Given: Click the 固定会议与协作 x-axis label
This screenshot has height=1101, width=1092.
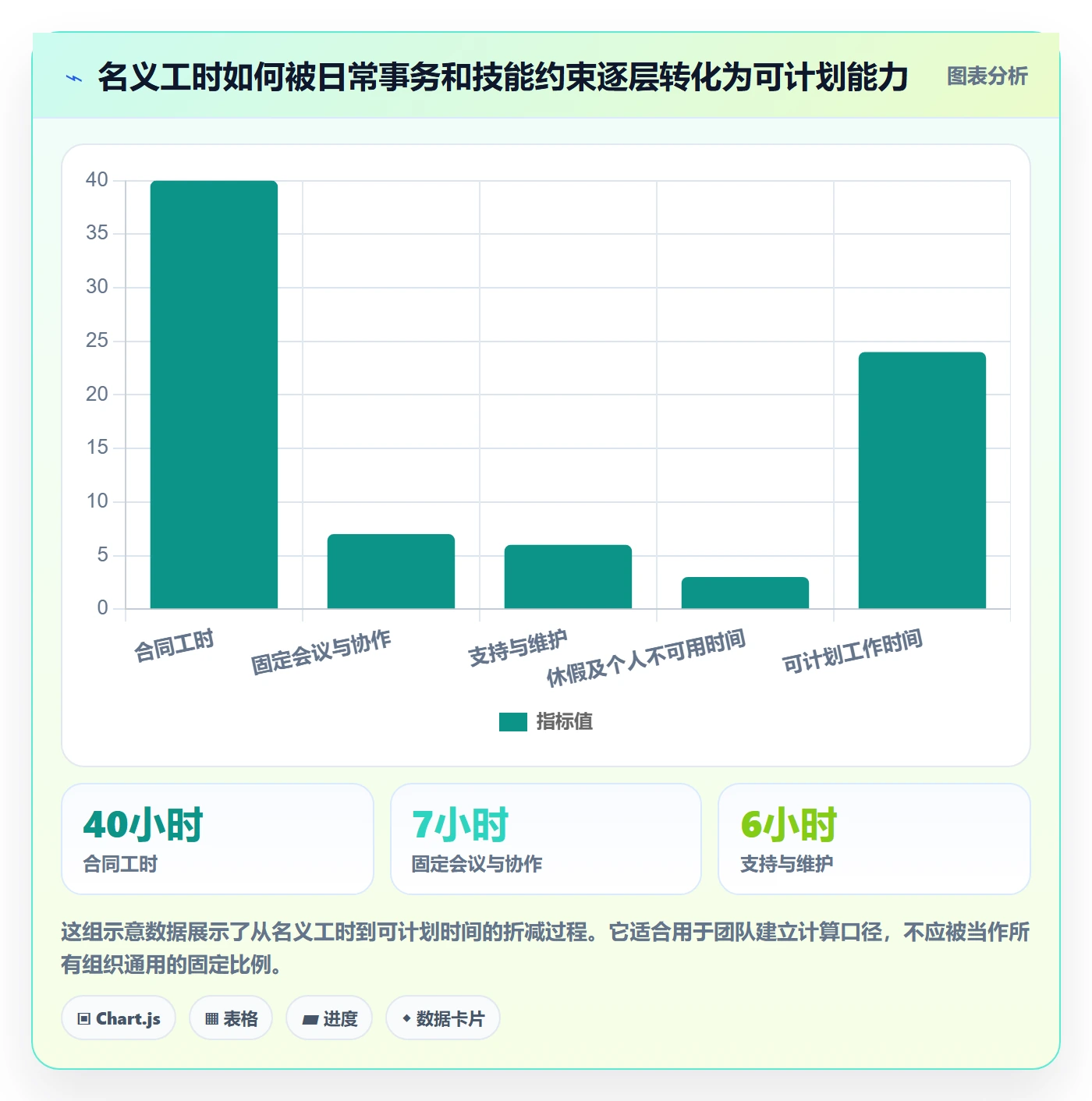Looking at the screenshot, I should point(321,653).
